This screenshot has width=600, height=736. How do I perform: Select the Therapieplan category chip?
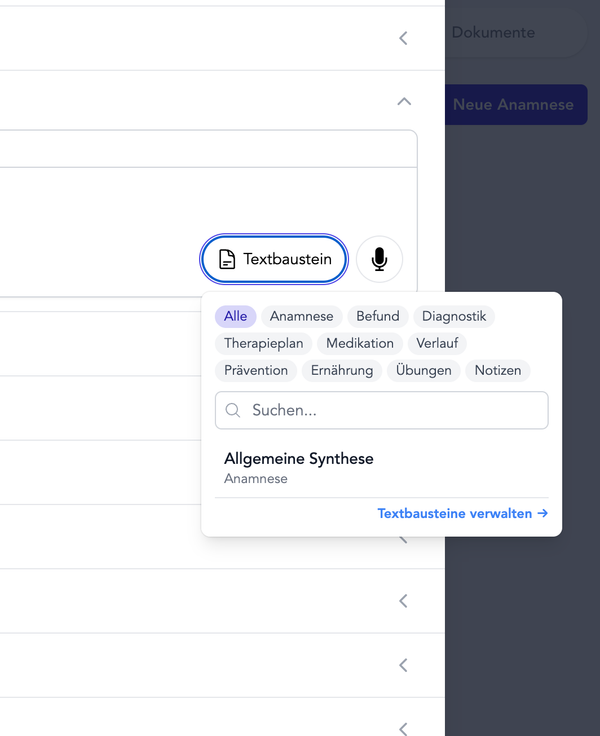click(264, 343)
